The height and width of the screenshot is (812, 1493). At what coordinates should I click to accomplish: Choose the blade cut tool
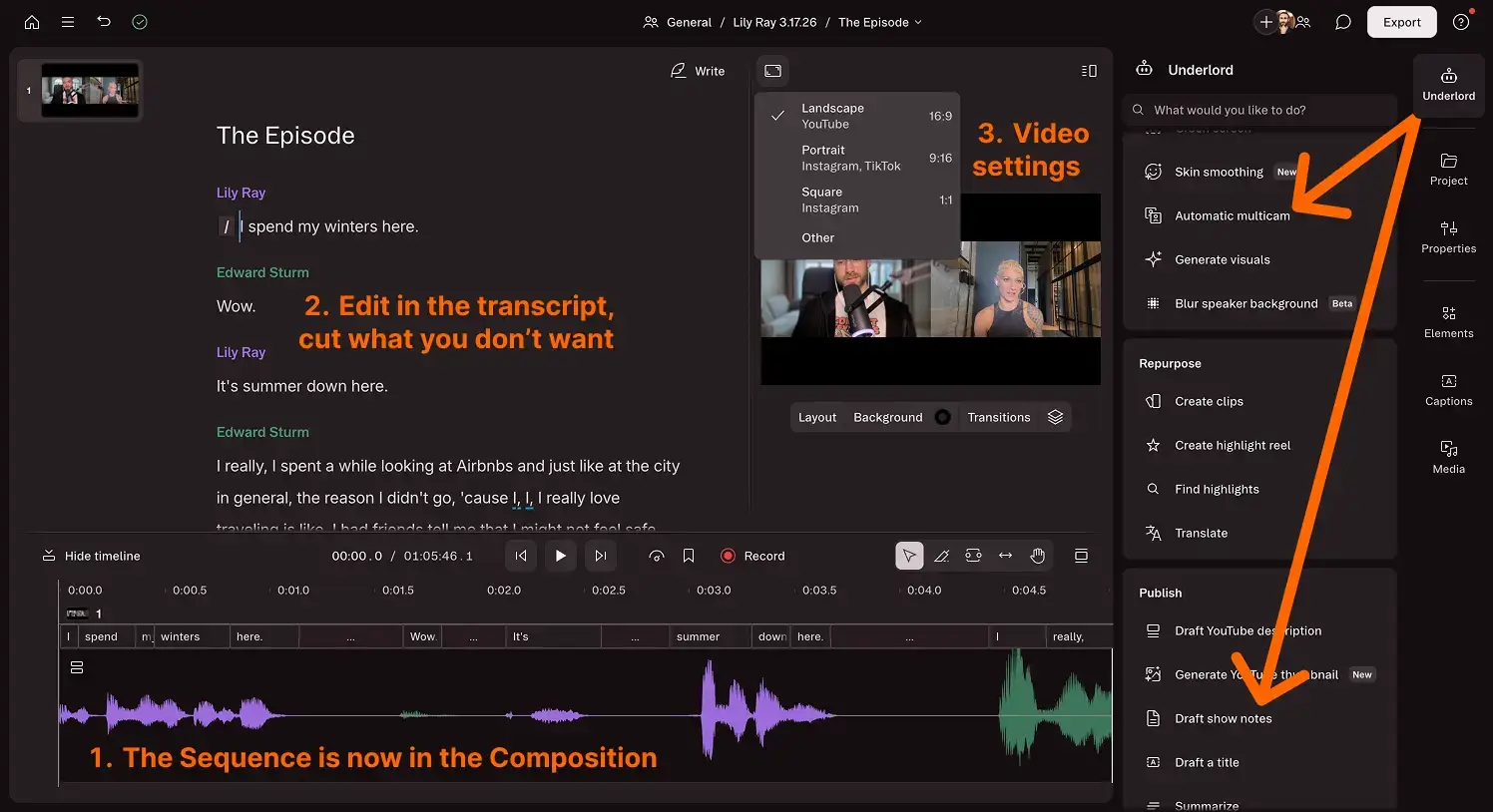[x=941, y=556]
